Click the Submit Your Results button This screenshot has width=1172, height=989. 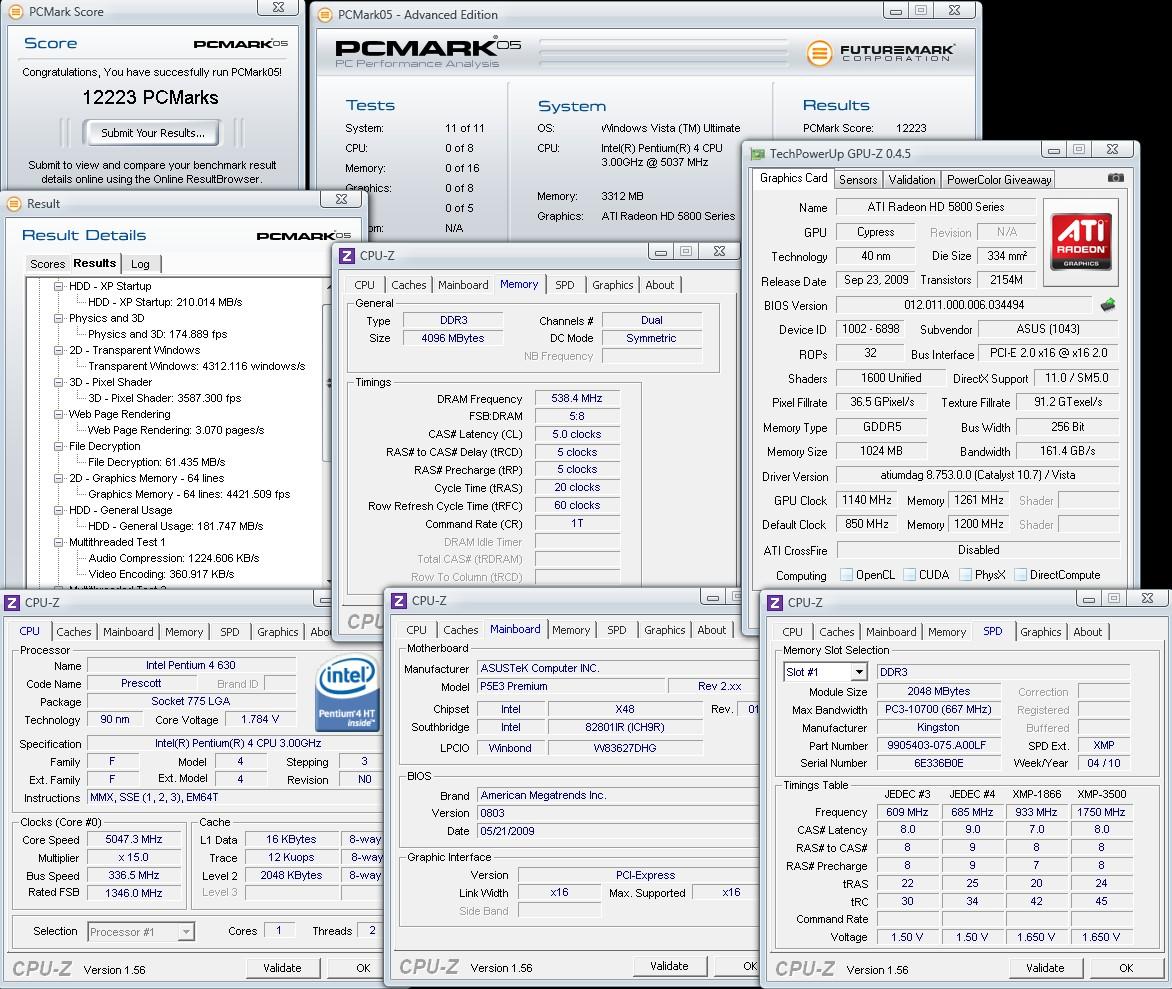[152, 133]
